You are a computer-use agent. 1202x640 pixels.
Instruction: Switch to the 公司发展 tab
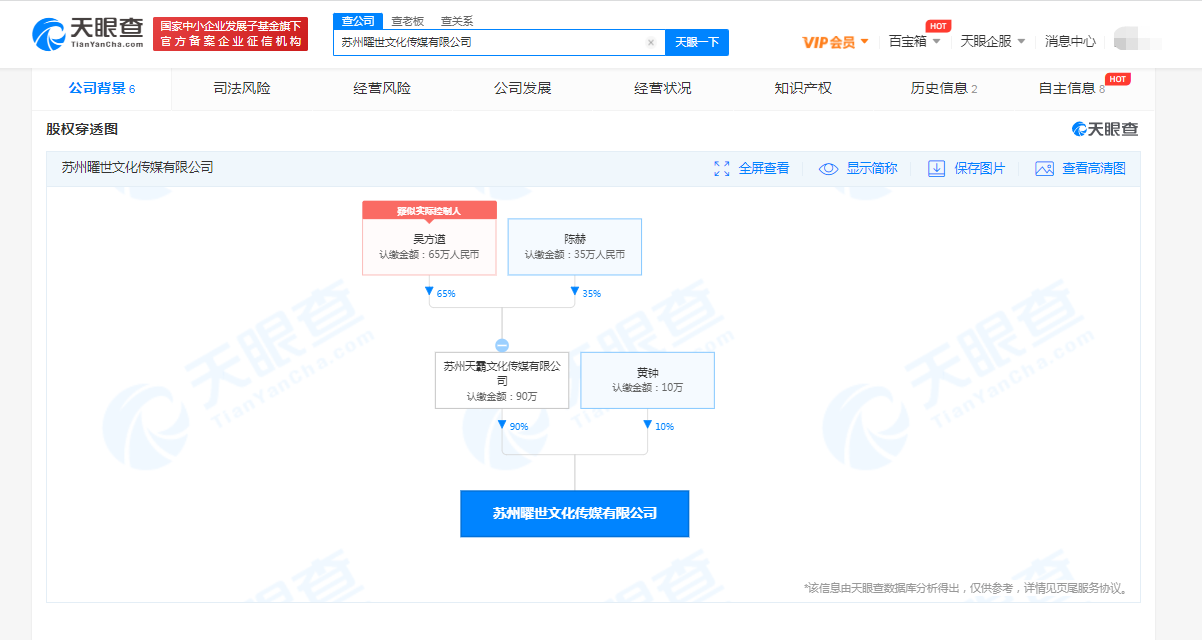pos(522,88)
